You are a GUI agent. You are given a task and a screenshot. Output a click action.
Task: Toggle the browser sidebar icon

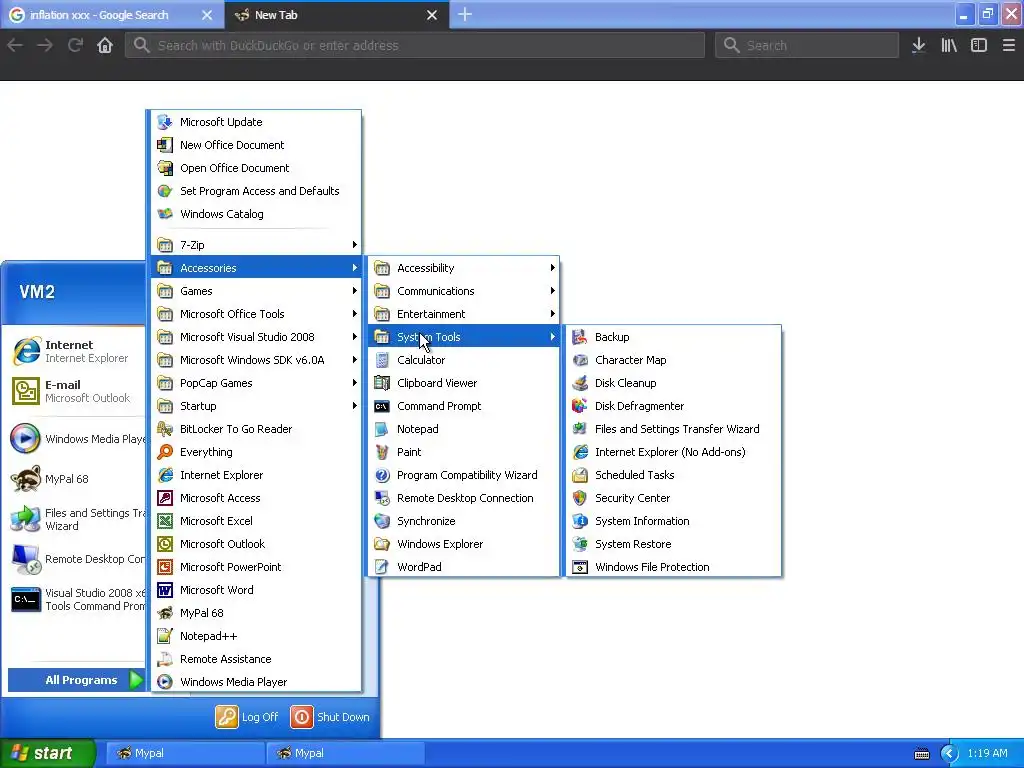pyautogui.click(x=978, y=45)
